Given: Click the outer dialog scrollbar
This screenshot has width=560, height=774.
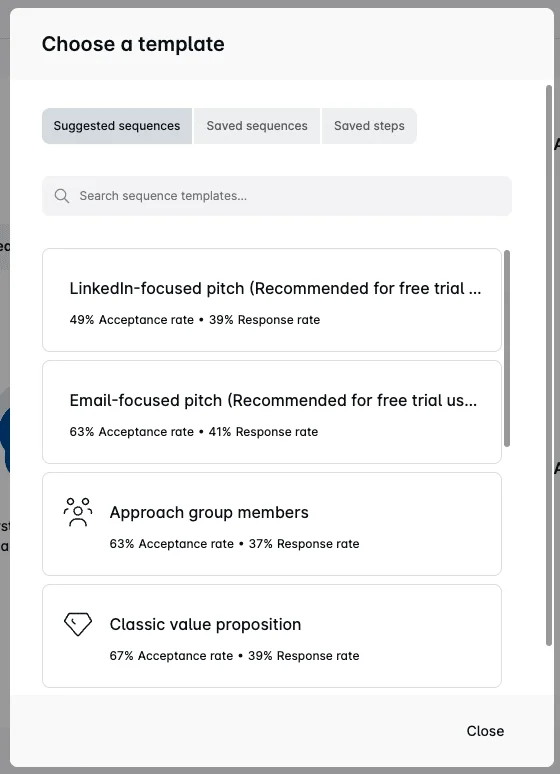Looking at the screenshot, I should (549, 365).
